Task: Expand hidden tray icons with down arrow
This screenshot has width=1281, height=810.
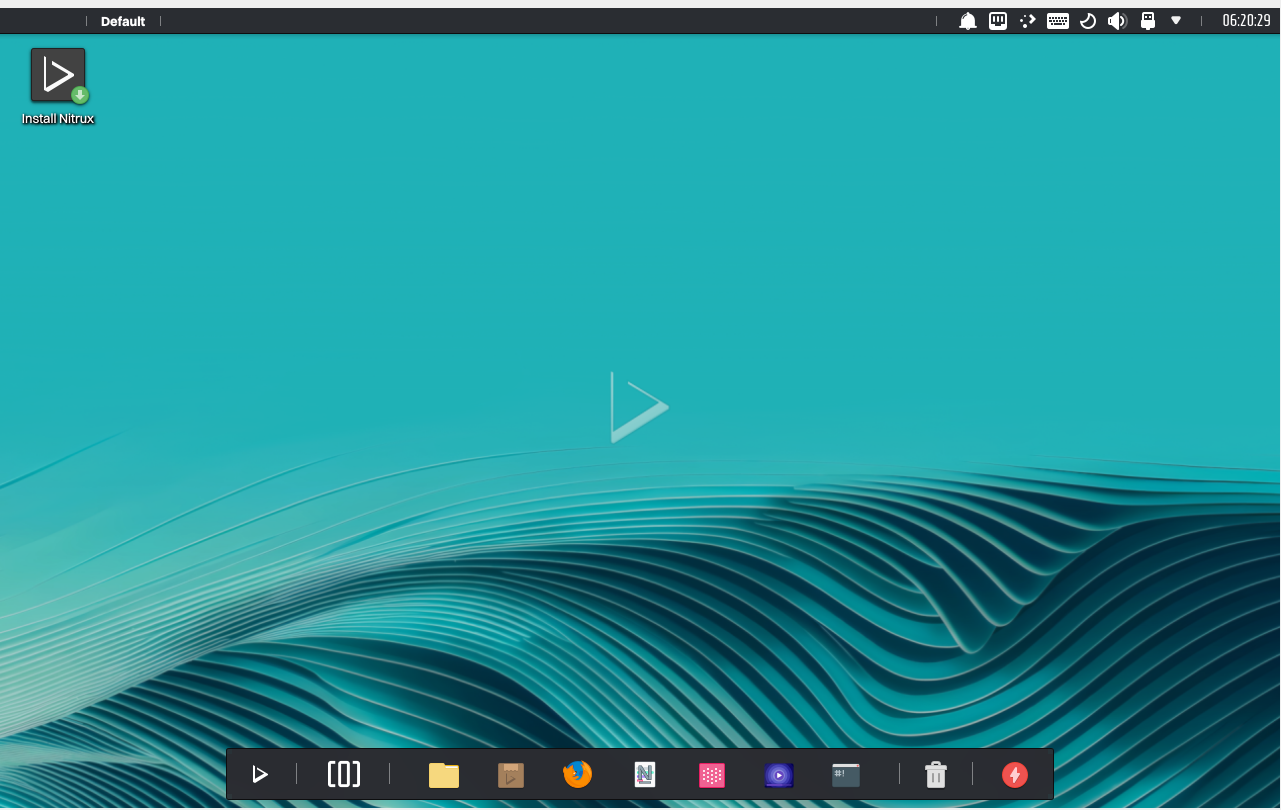Action: (x=1177, y=21)
